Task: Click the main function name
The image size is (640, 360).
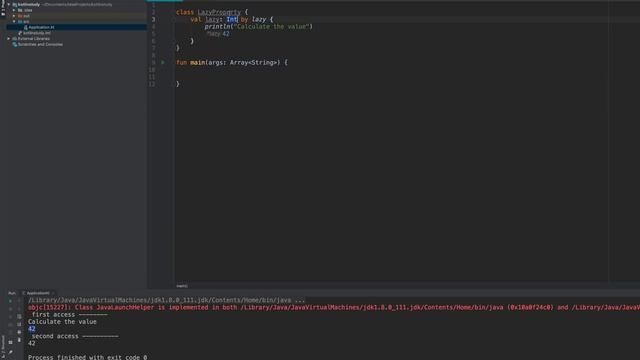Action: 198,62
